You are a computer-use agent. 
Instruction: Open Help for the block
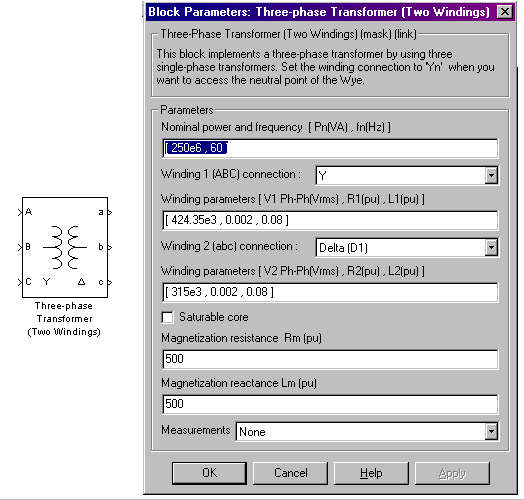pyautogui.click(x=371, y=473)
